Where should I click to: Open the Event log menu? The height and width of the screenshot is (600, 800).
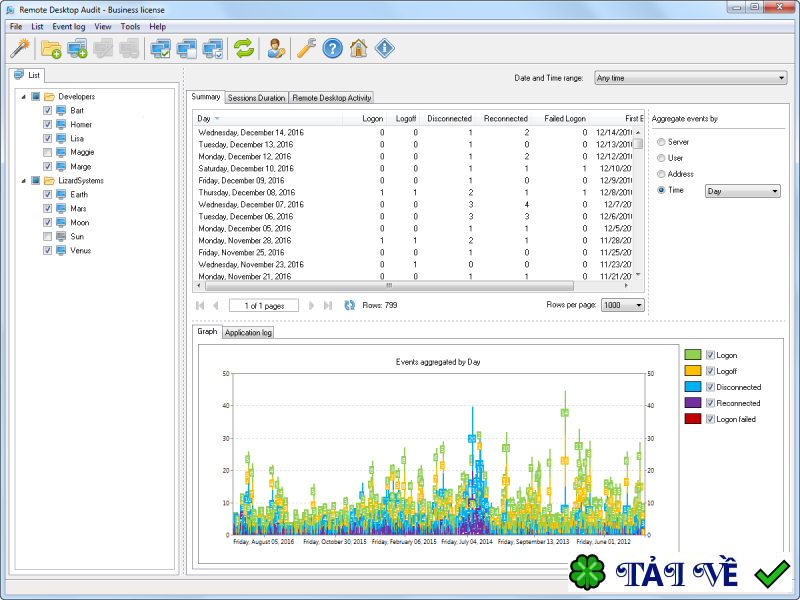[x=69, y=26]
